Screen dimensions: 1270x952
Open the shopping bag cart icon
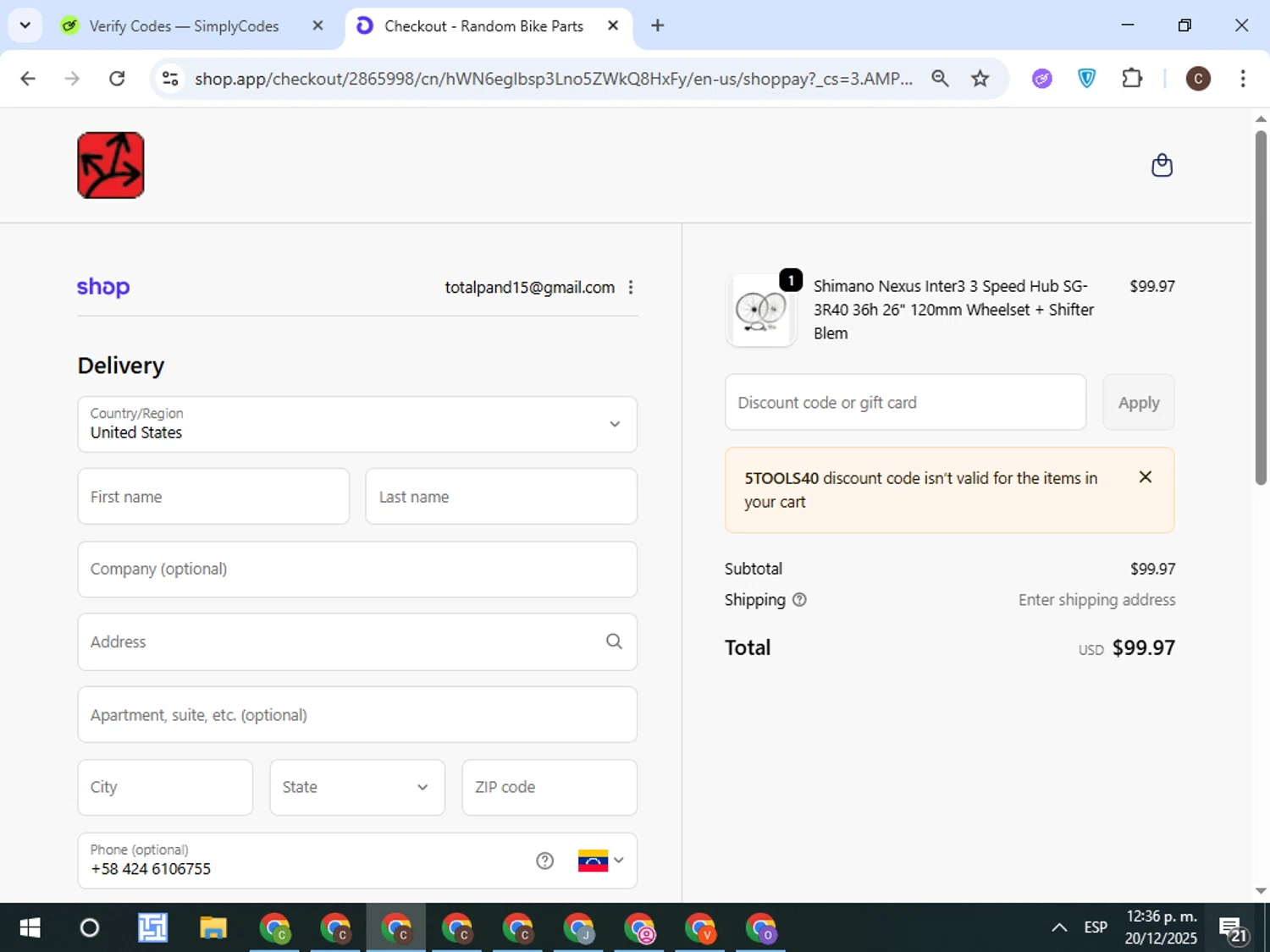coord(1162,165)
